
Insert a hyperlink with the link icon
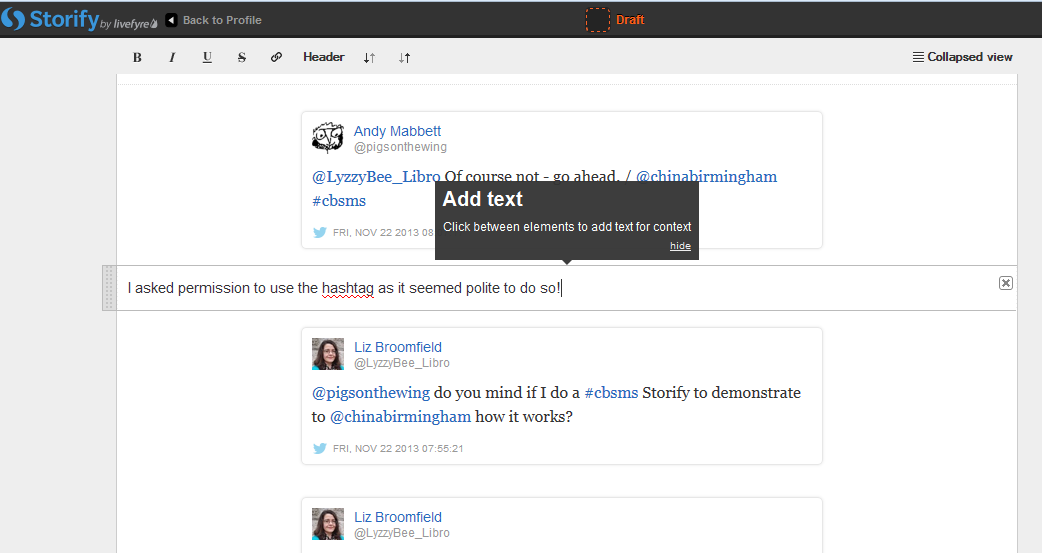[277, 58]
